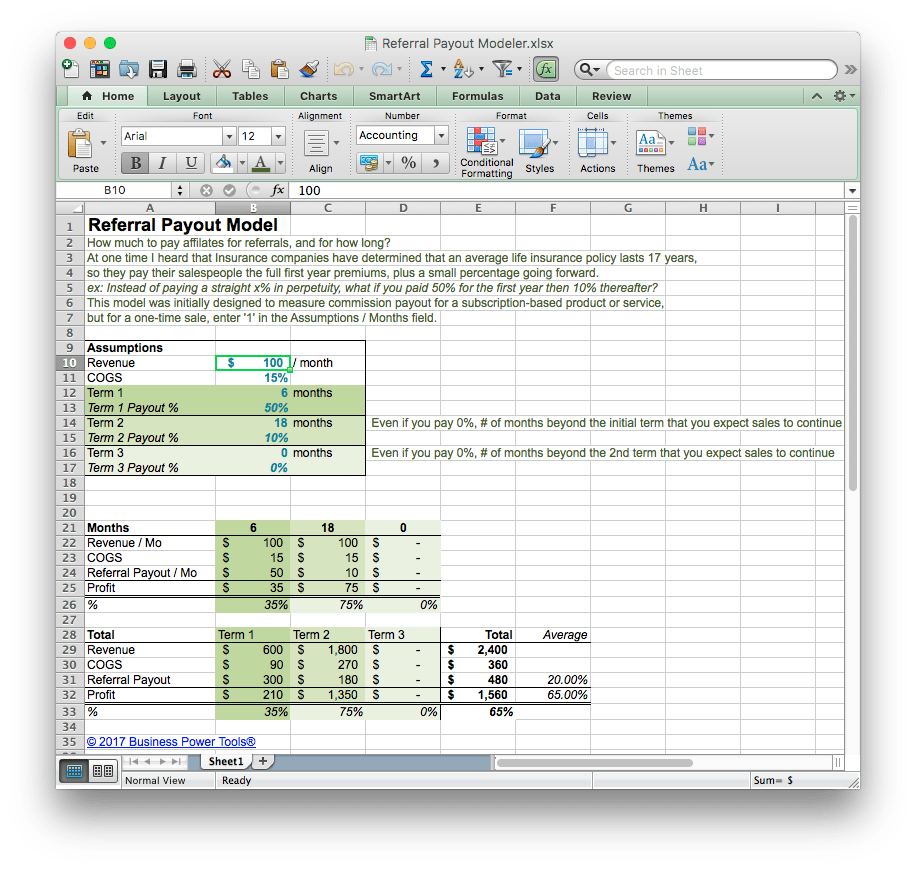The width and height of the screenshot is (916, 869).
Task: Toggle underline formatting
Action: pyautogui.click(x=190, y=163)
